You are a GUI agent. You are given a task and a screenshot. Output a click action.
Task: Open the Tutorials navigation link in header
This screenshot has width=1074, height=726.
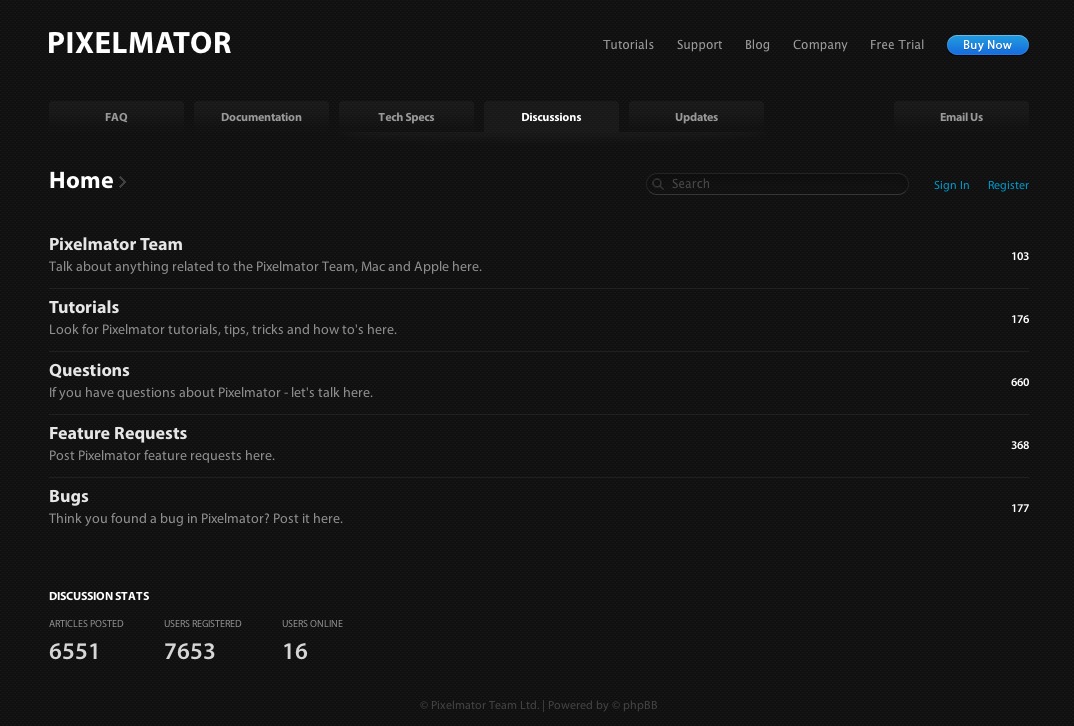click(x=628, y=45)
